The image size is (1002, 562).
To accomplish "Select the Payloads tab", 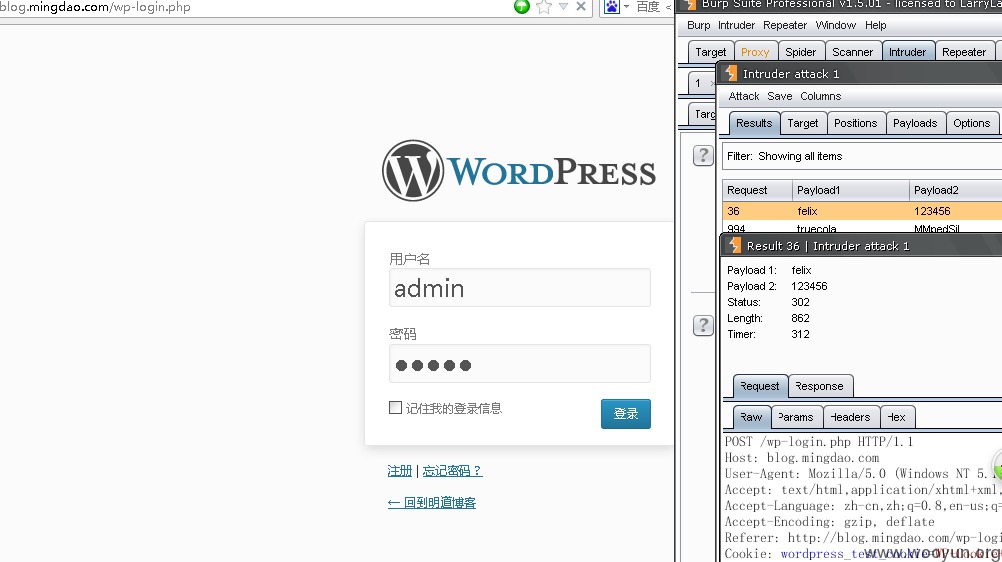I will click(x=915, y=123).
